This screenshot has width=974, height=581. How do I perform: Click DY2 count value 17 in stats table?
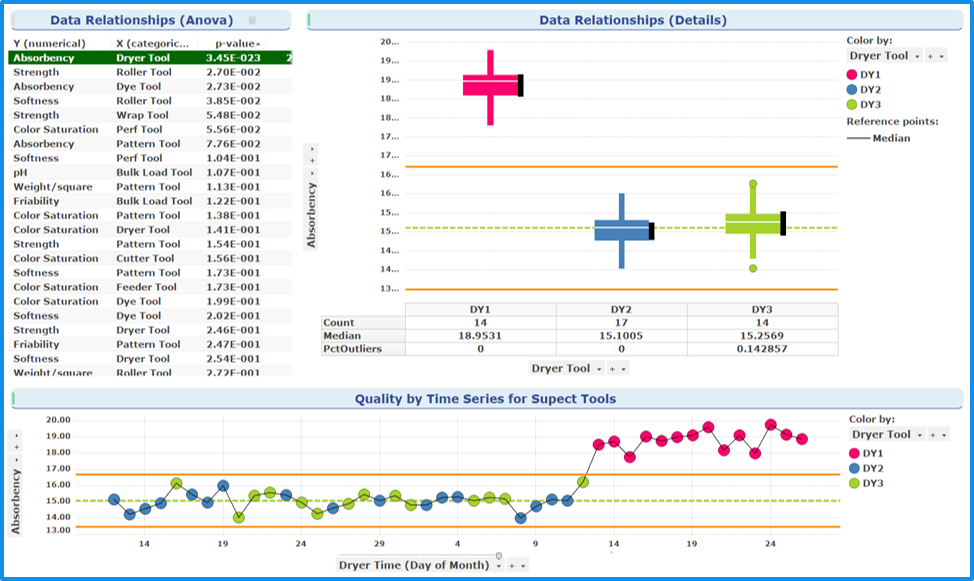tap(621, 323)
